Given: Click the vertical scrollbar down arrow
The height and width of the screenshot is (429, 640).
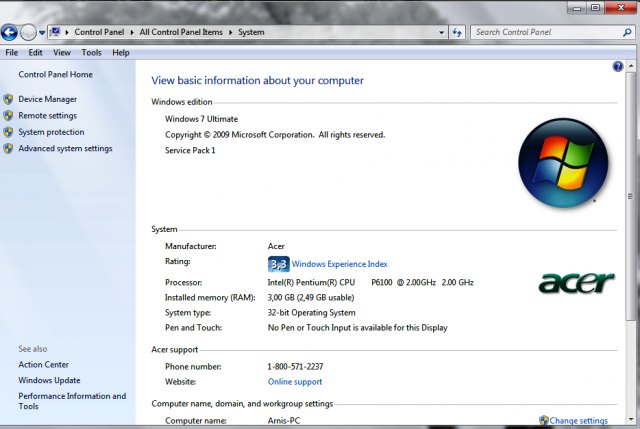Looking at the screenshot, I should click(631, 421).
